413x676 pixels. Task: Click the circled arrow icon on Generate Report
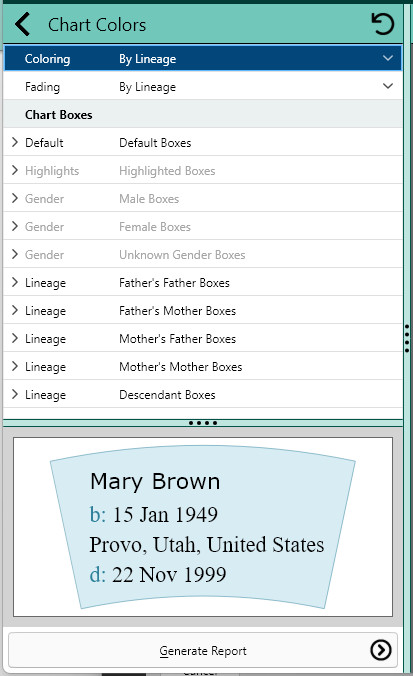tap(381, 650)
